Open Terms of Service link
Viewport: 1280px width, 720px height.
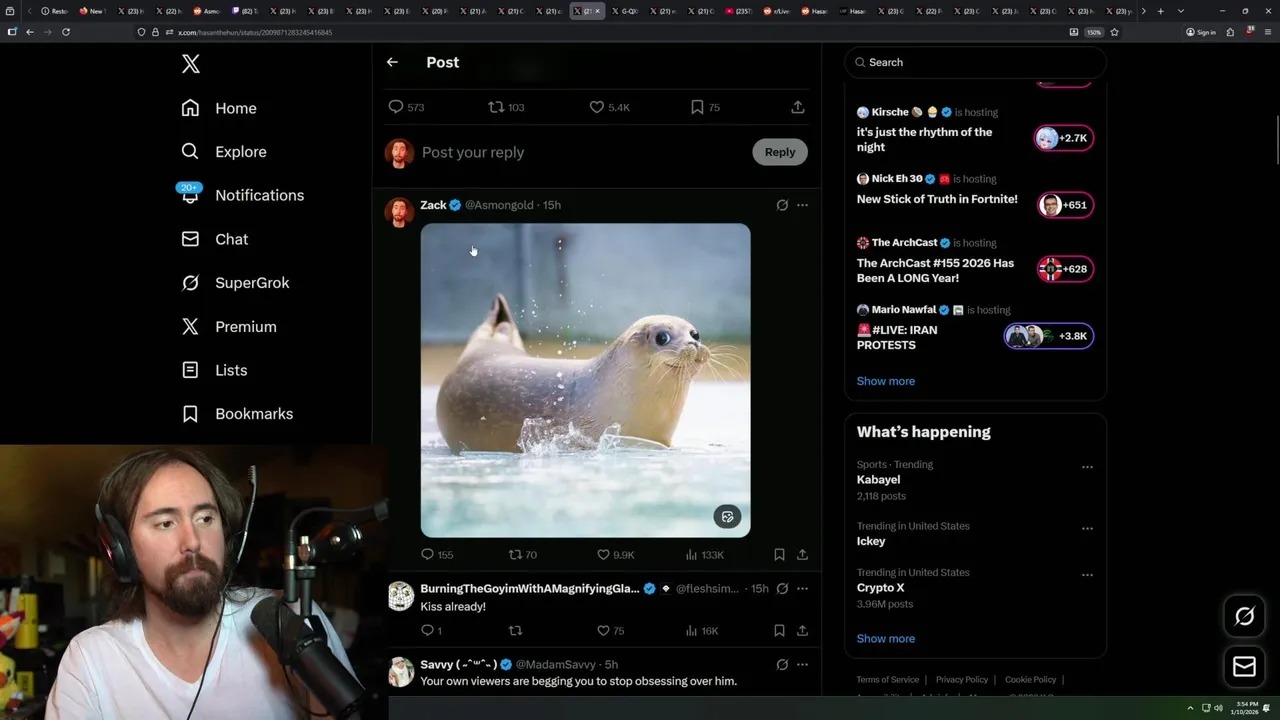(887, 680)
